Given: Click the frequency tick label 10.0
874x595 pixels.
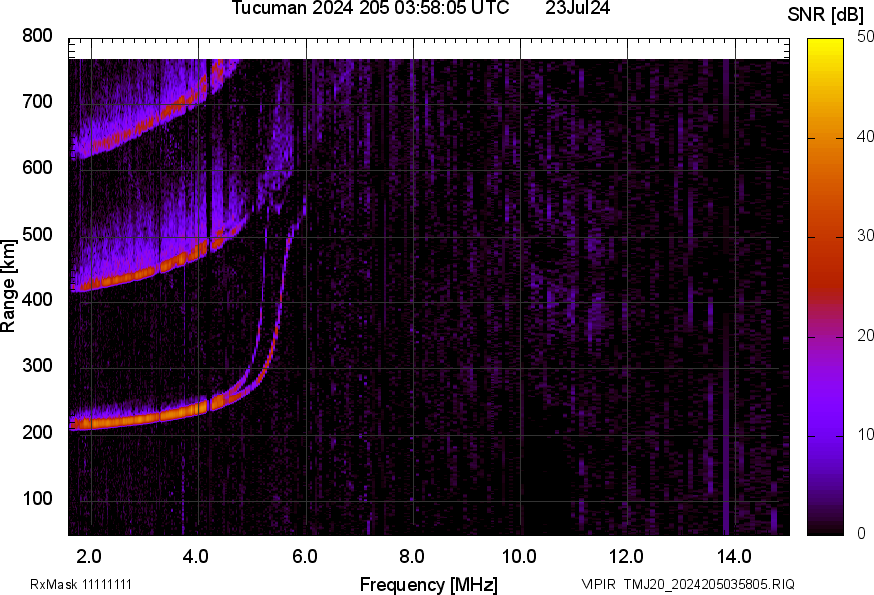Looking at the screenshot, I should pos(519,557).
